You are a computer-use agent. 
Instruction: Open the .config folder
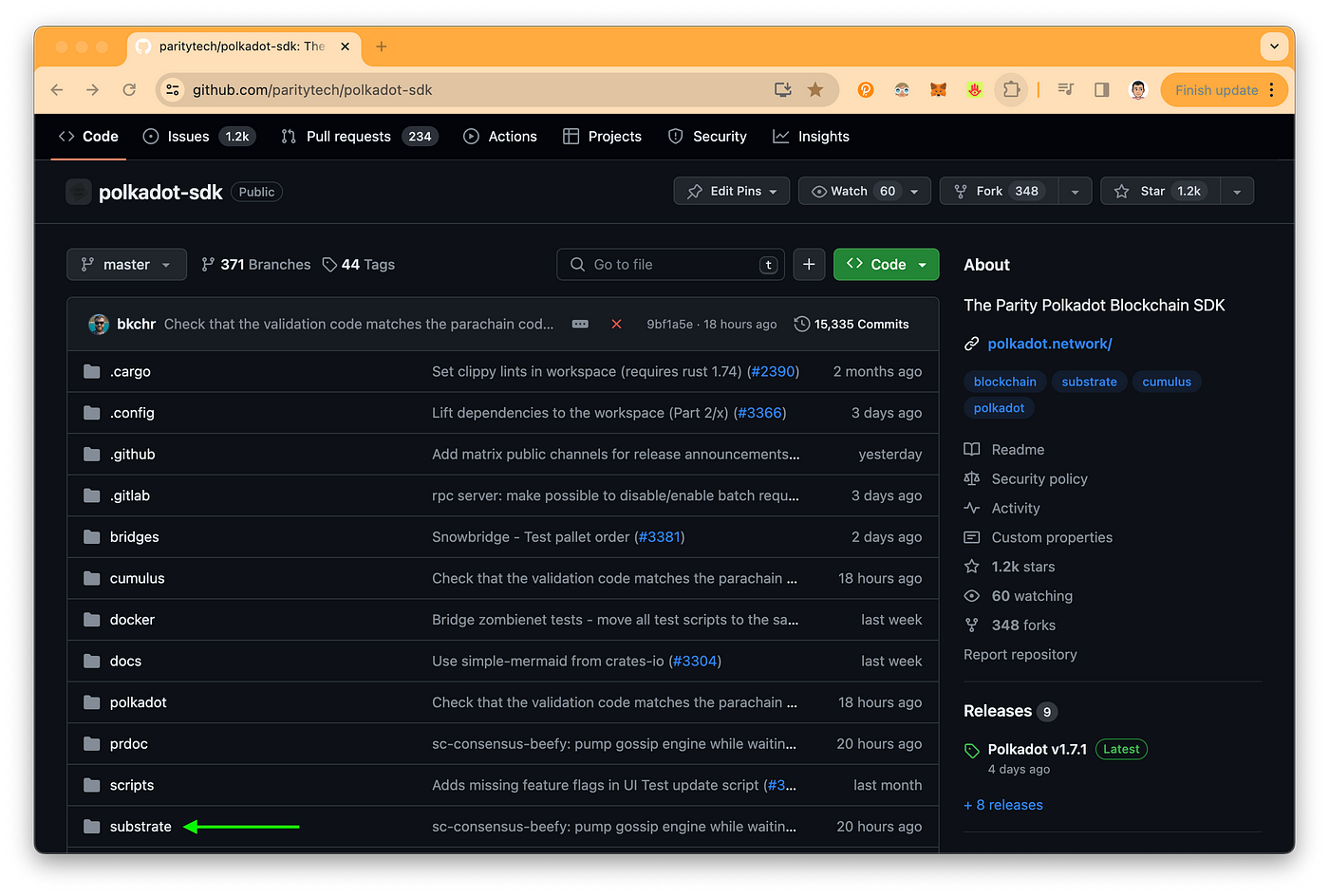point(132,413)
